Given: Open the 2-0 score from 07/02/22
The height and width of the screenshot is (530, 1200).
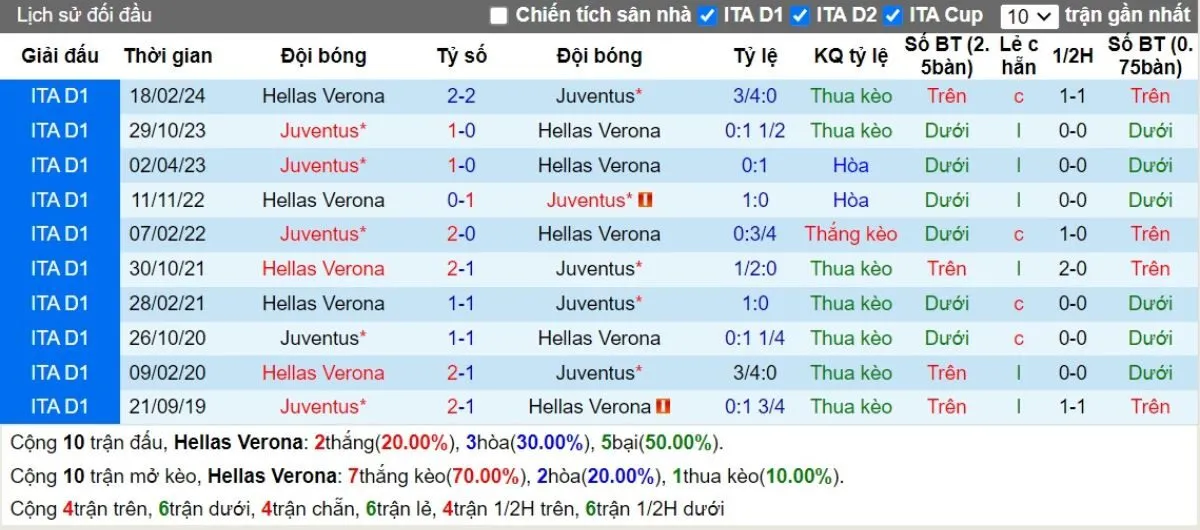Looking at the screenshot, I should 461,234.
